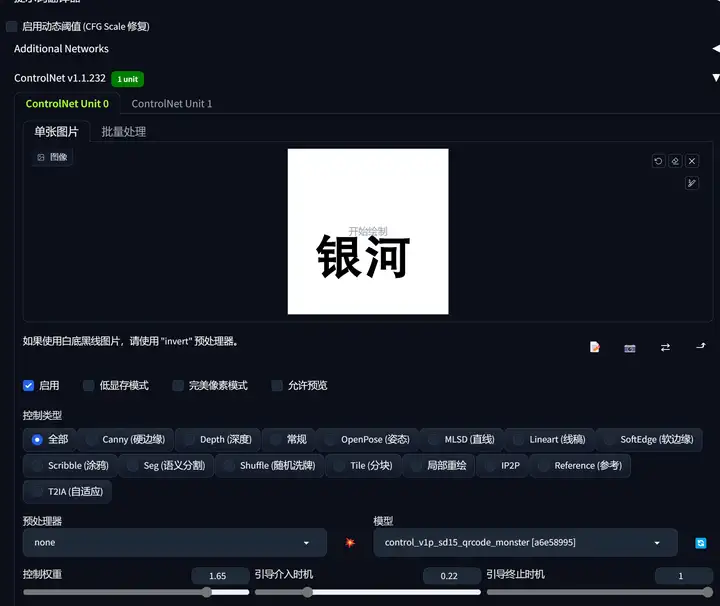Open new canvas with notepad icon

pos(595,347)
